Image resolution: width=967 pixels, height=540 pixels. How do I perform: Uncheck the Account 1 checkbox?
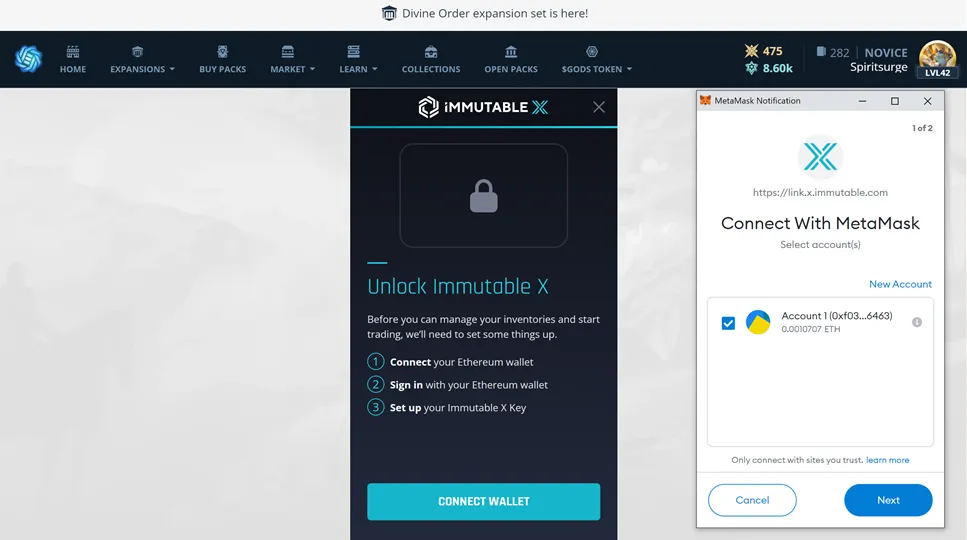coord(728,323)
